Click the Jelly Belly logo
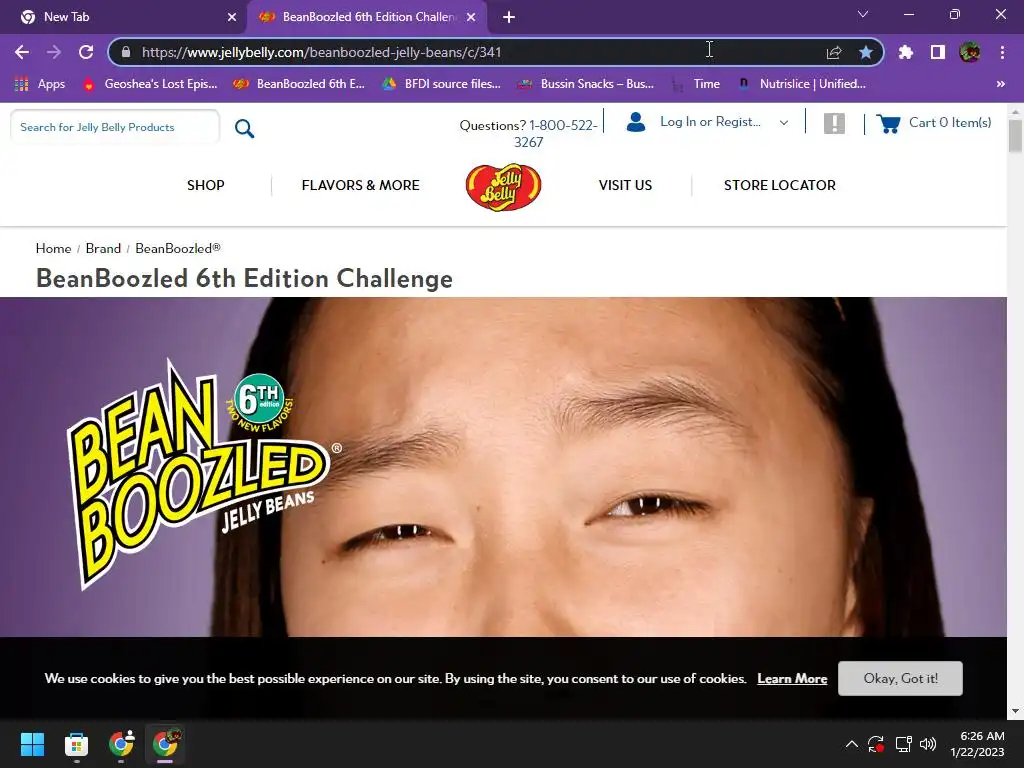Screen dimensions: 1024x768 tap(503, 187)
